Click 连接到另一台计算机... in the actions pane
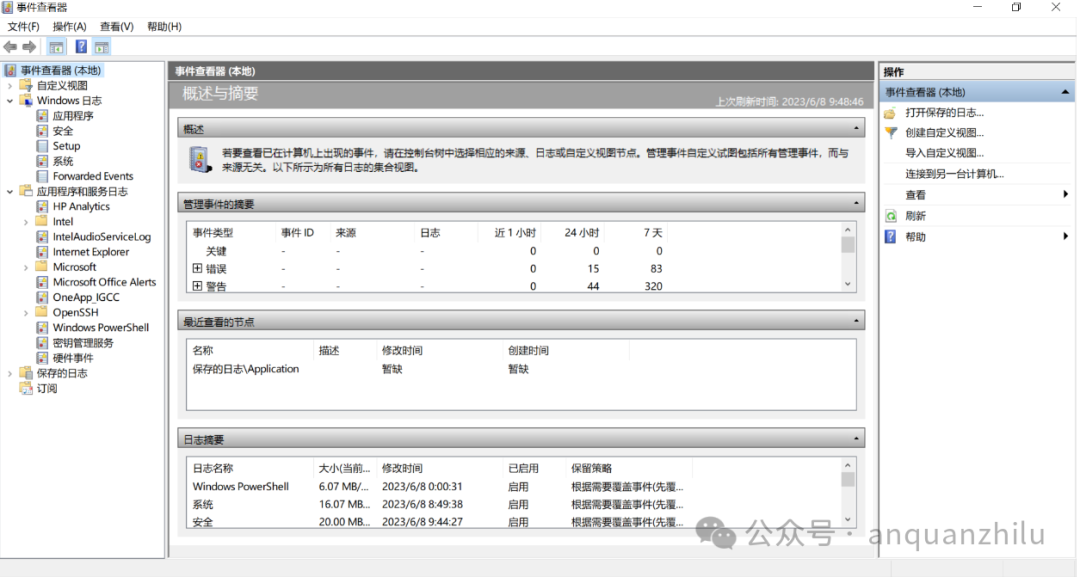The height and width of the screenshot is (577, 1080). (x=954, y=174)
